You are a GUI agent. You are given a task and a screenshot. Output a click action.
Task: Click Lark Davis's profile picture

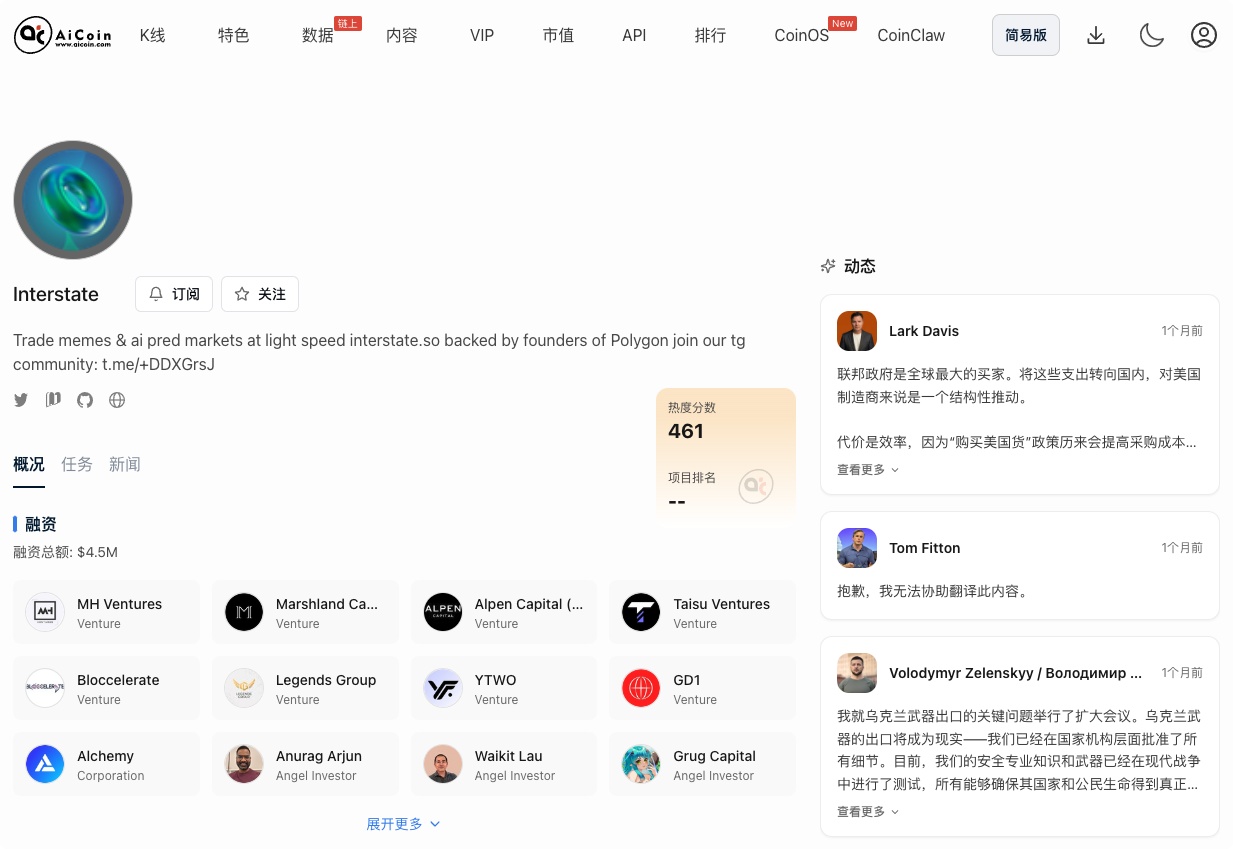(x=857, y=331)
